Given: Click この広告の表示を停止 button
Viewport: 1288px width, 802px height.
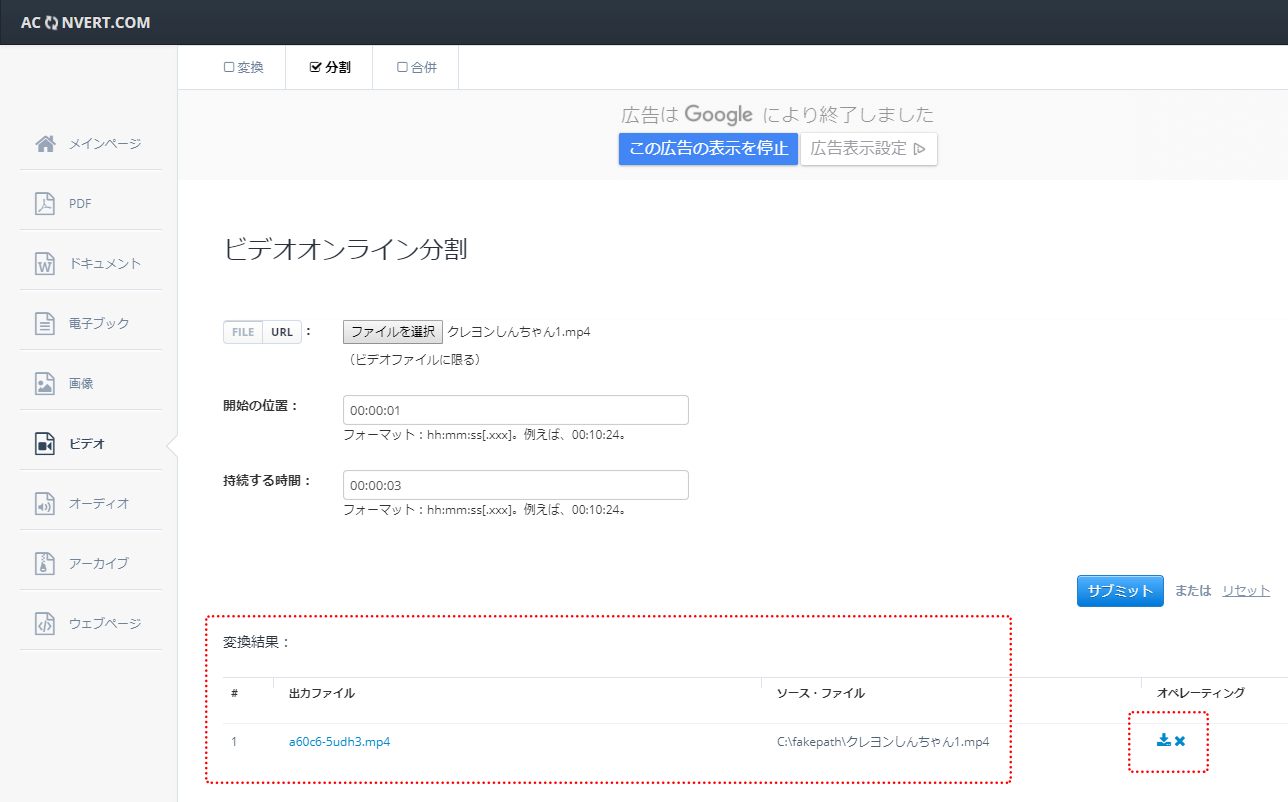Looking at the screenshot, I should click(x=708, y=149).
